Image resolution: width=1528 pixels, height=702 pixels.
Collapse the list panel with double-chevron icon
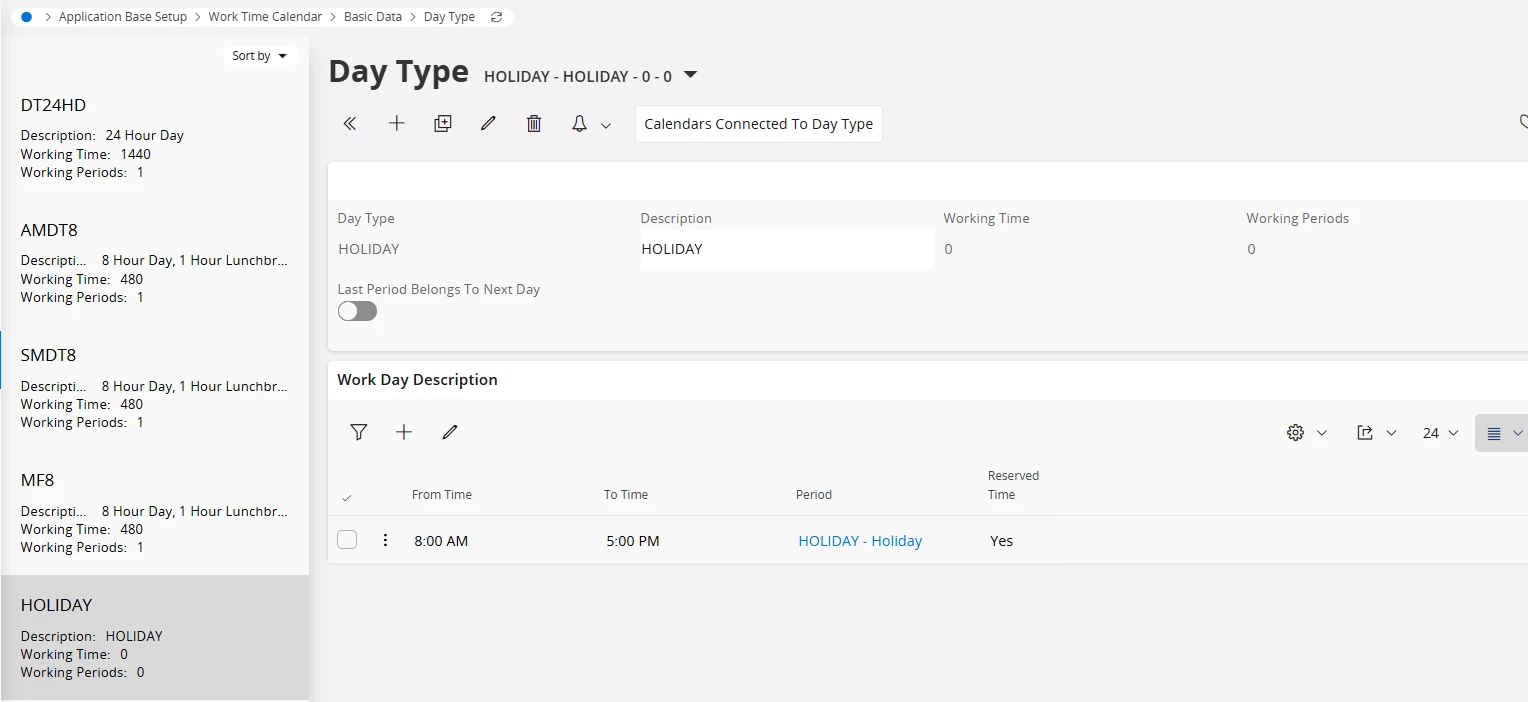click(350, 124)
